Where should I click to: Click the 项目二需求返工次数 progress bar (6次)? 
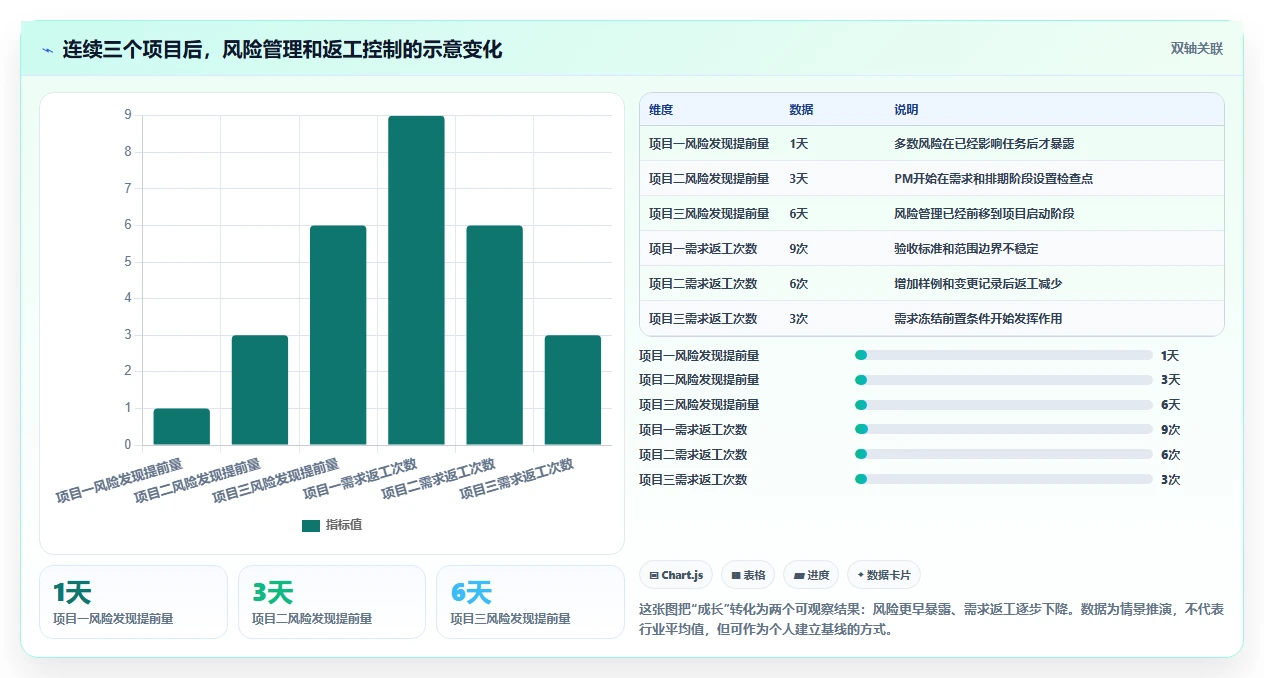click(1004, 454)
